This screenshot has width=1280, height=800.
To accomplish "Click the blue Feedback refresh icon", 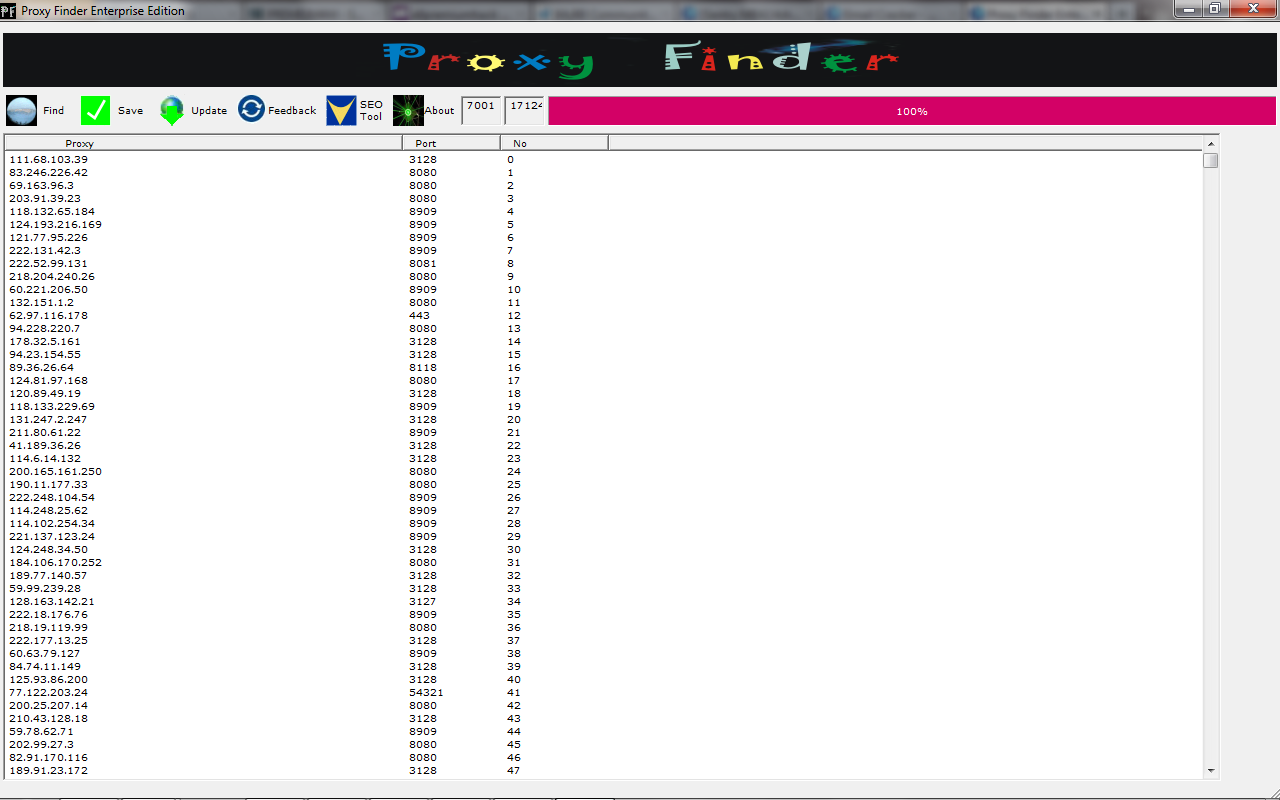I will point(252,110).
